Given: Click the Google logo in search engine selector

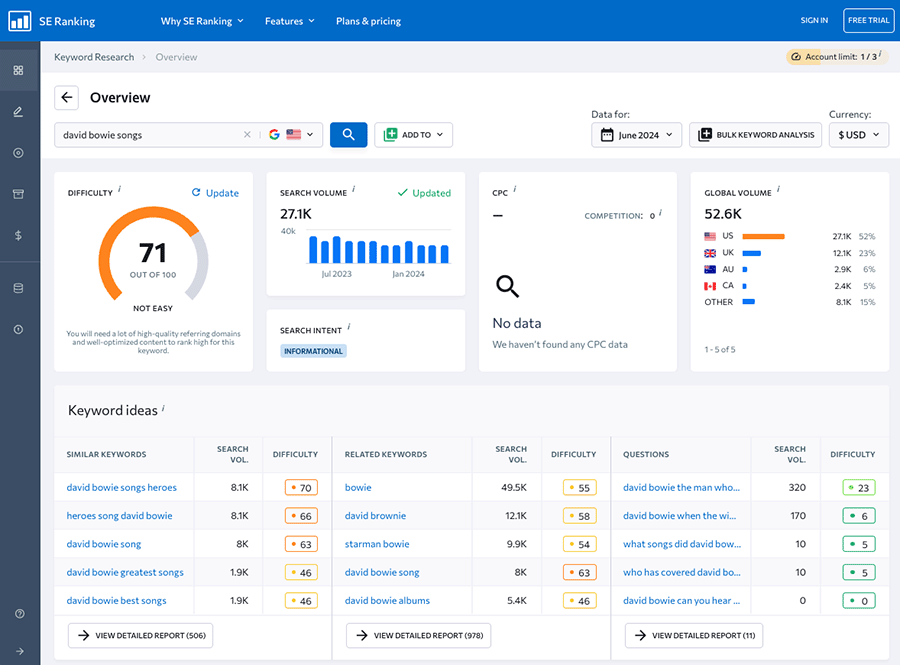Looking at the screenshot, I should 274,134.
